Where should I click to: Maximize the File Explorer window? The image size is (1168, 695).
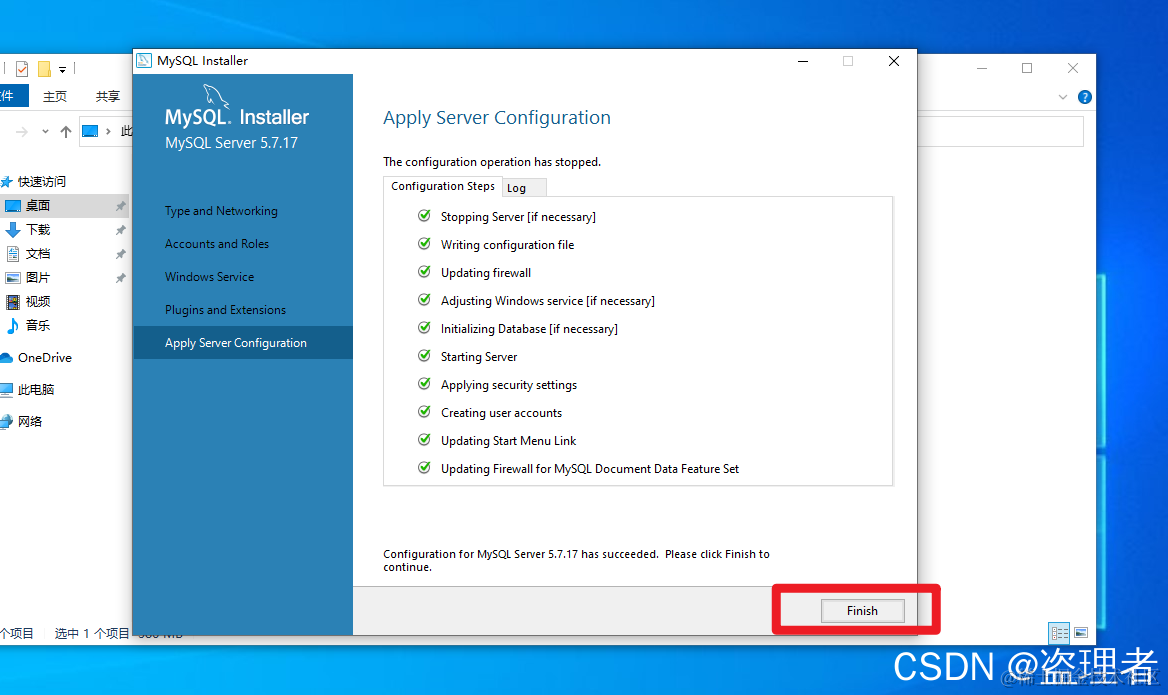pos(1027,68)
